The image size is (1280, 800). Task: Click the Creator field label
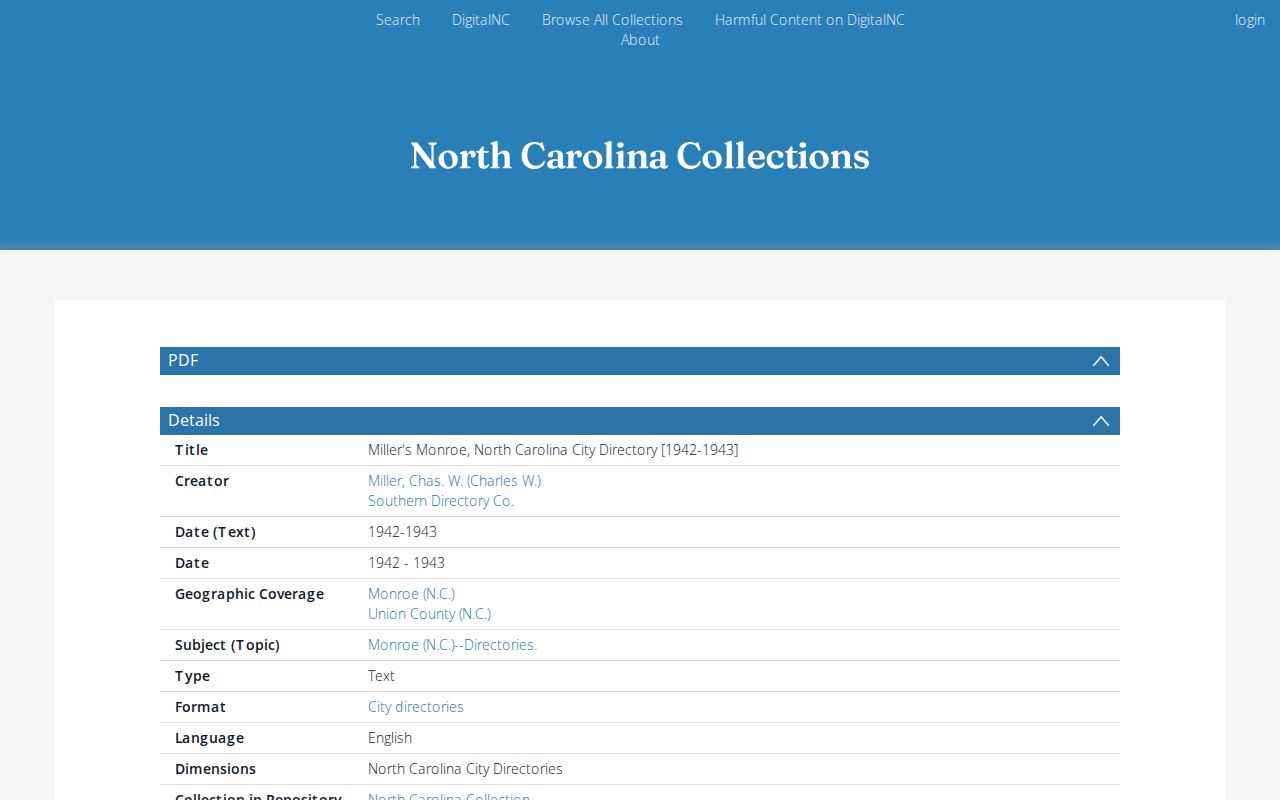point(202,481)
